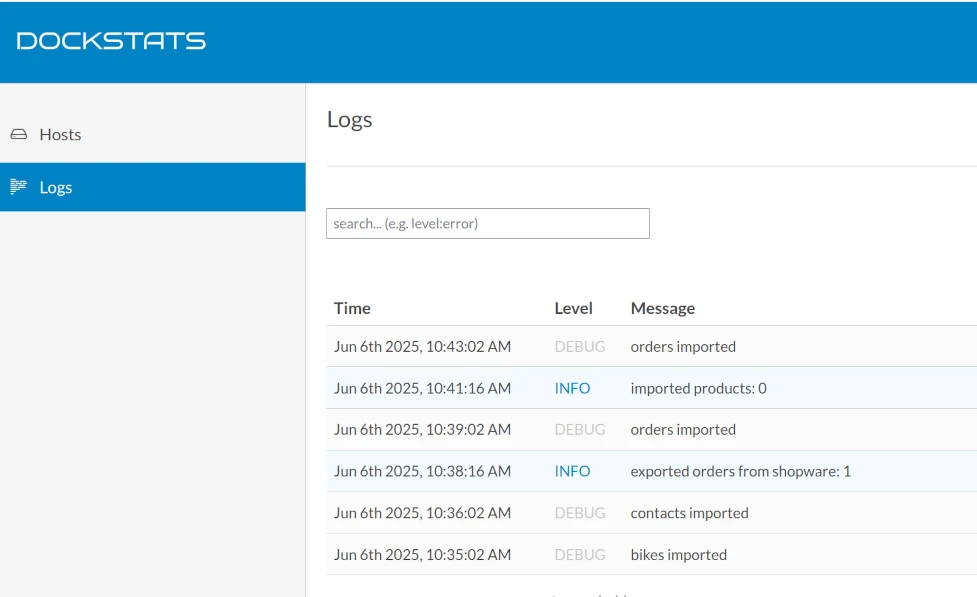The width and height of the screenshot is (977, 597).
Task: Focus the log search input field
Action: click(487, 223)
